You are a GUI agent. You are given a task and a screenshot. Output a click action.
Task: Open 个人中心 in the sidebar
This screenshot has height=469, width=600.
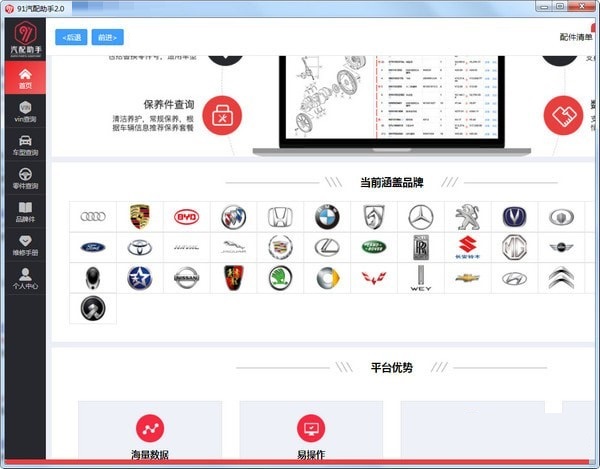pos(25,278)
